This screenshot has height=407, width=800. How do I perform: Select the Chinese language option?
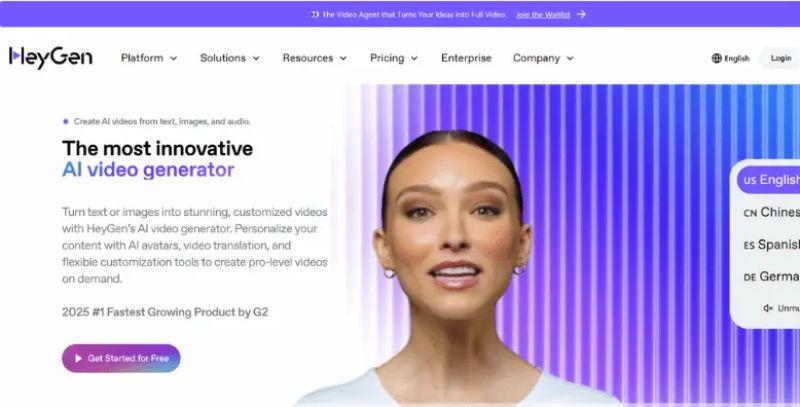(771, 212)
